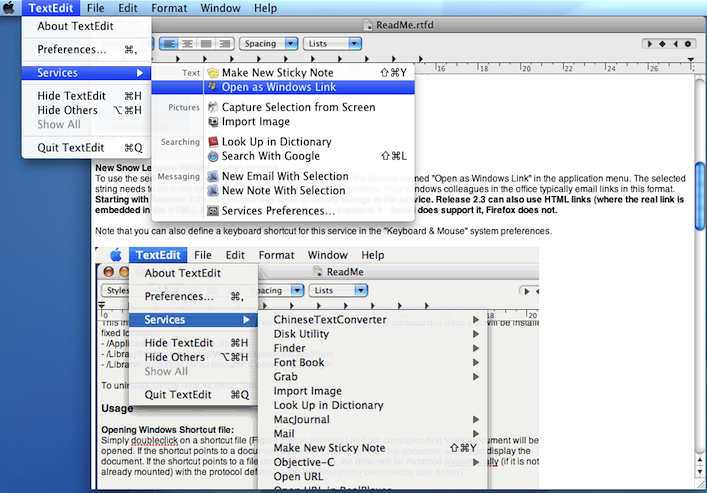The height and width of the screenshot is (493, 707).
Task: Click the Mail entry in the embedded screenshot
Action: tap(373, 434)
